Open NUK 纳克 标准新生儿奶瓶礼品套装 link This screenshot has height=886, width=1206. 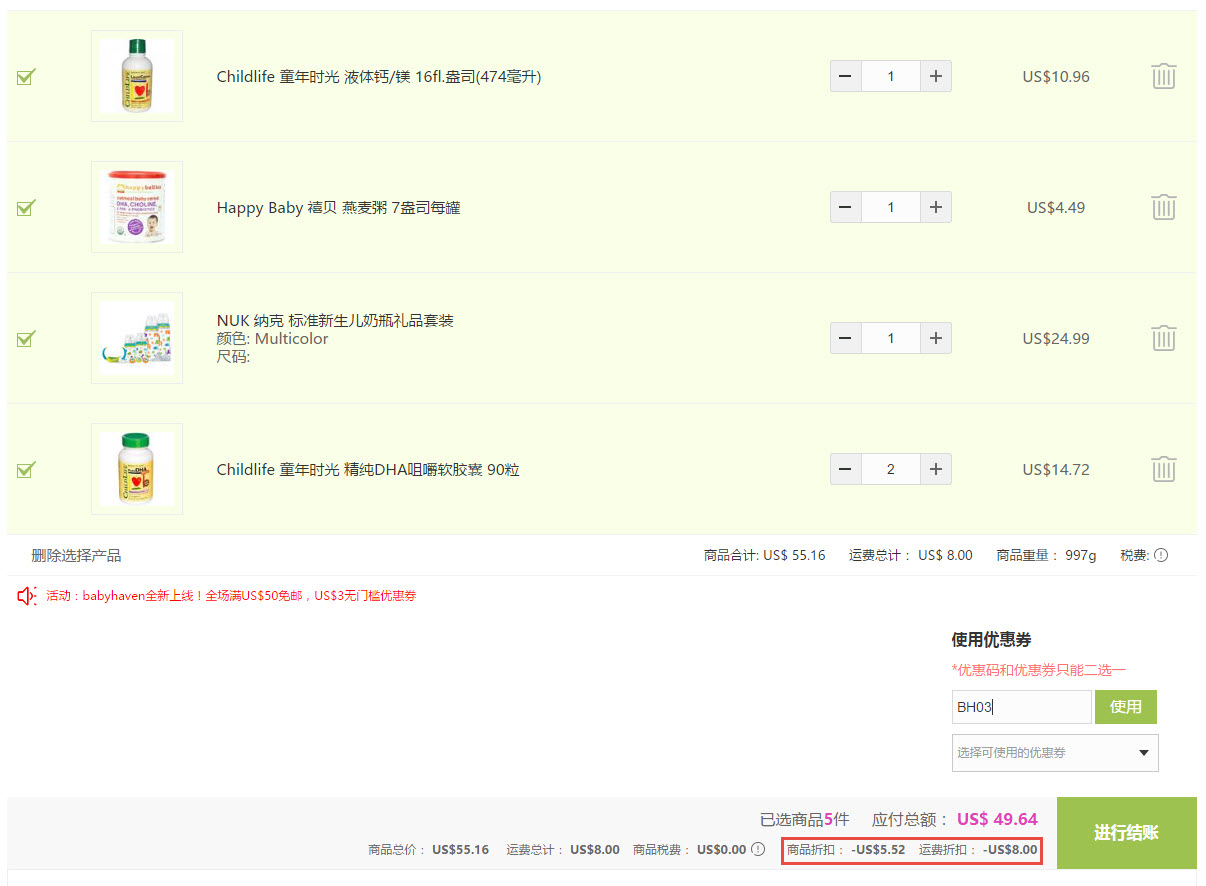click(x=335, y=321)
